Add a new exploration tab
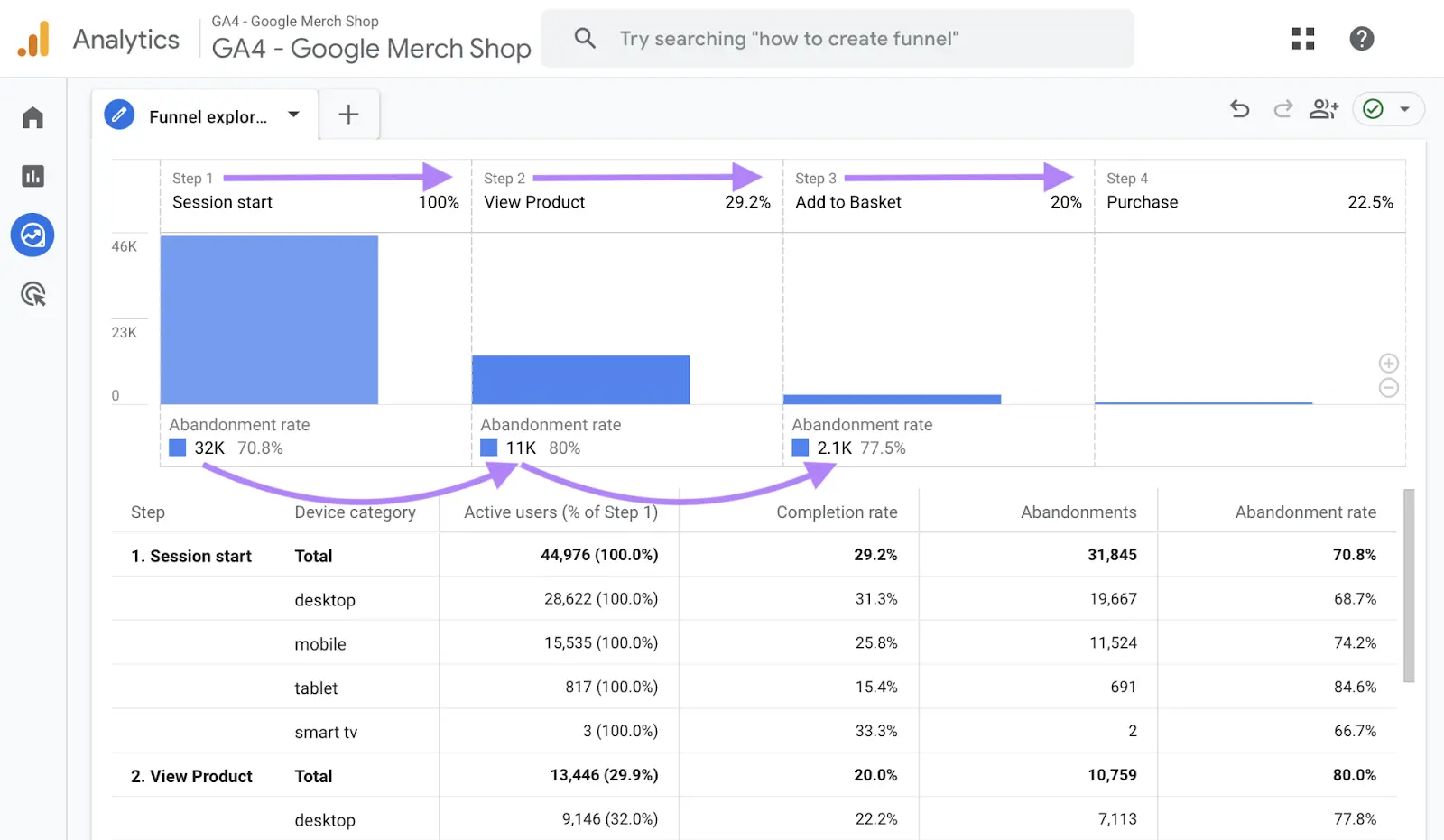 [348, 115]
